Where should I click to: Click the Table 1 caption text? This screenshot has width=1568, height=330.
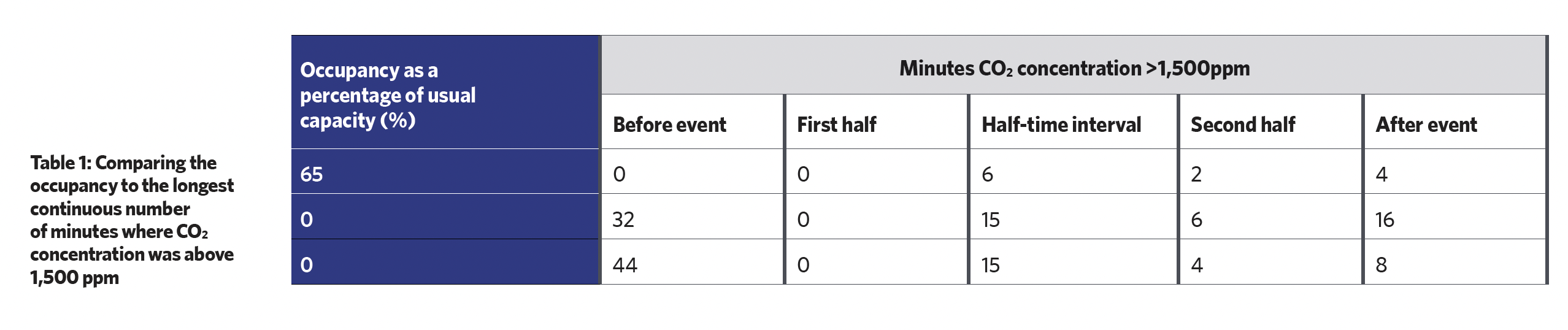[x=132, y=220]
